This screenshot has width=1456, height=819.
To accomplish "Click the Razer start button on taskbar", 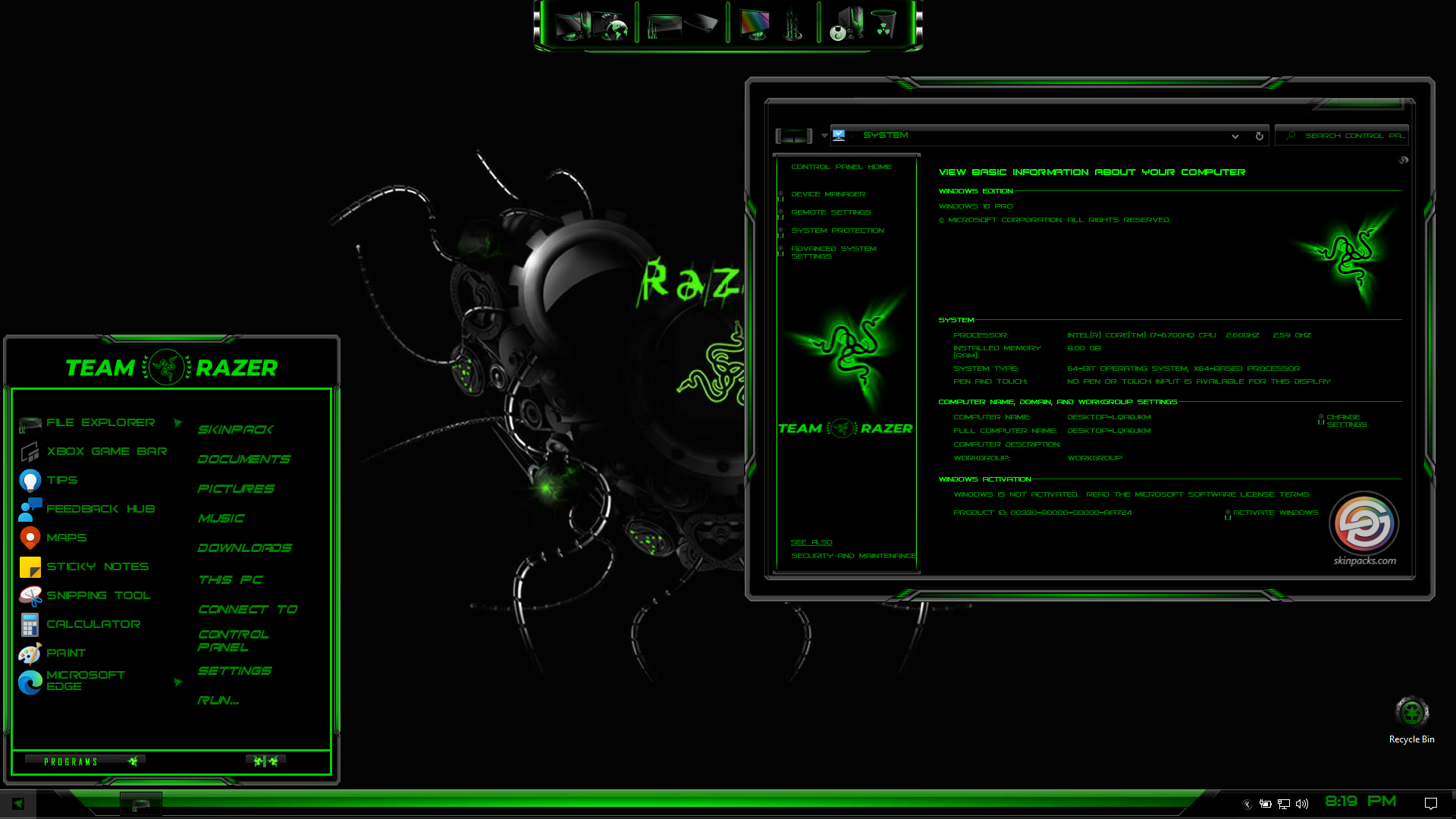I will (x=17, y=804).
